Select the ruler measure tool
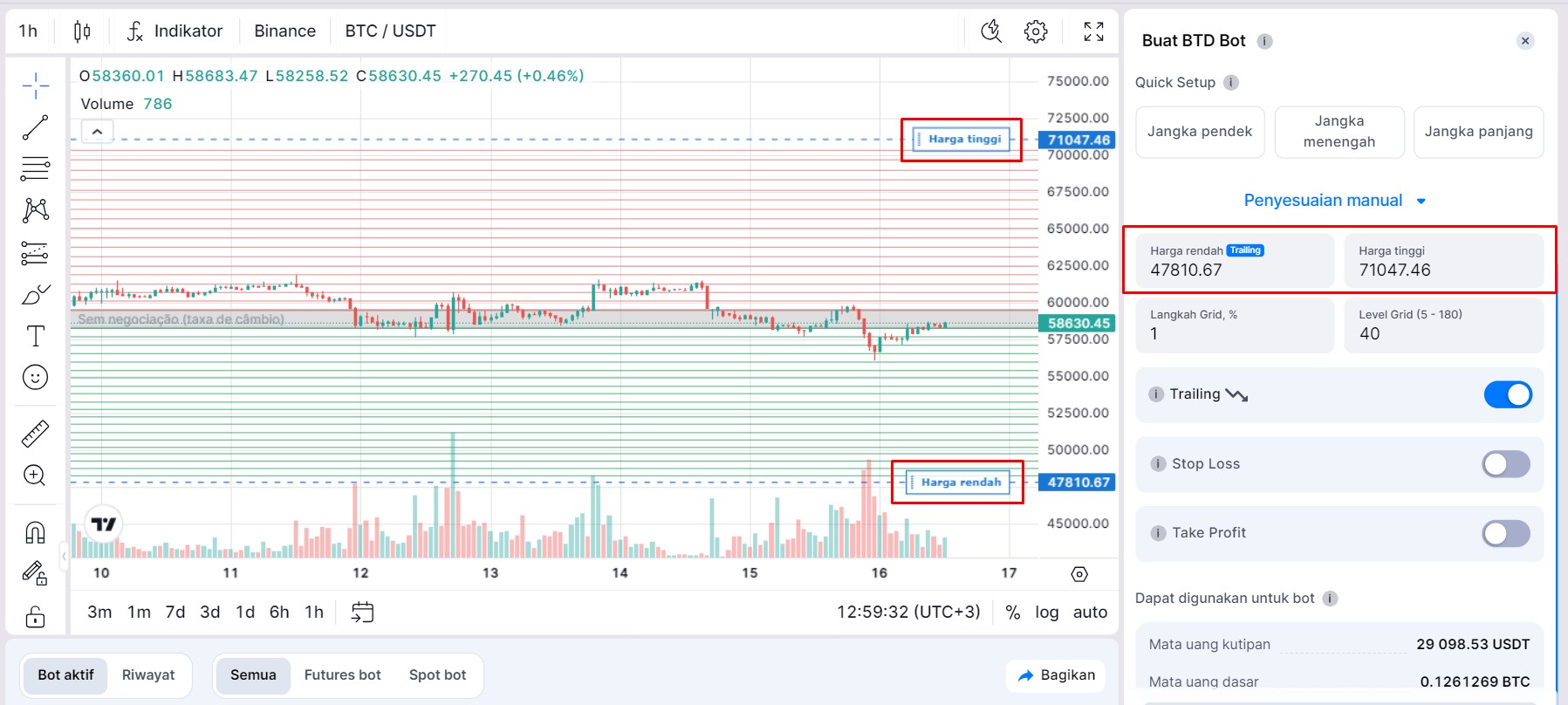Image resolution: width=1568 pixels, height=705 pixels. [x=35, y=434]
